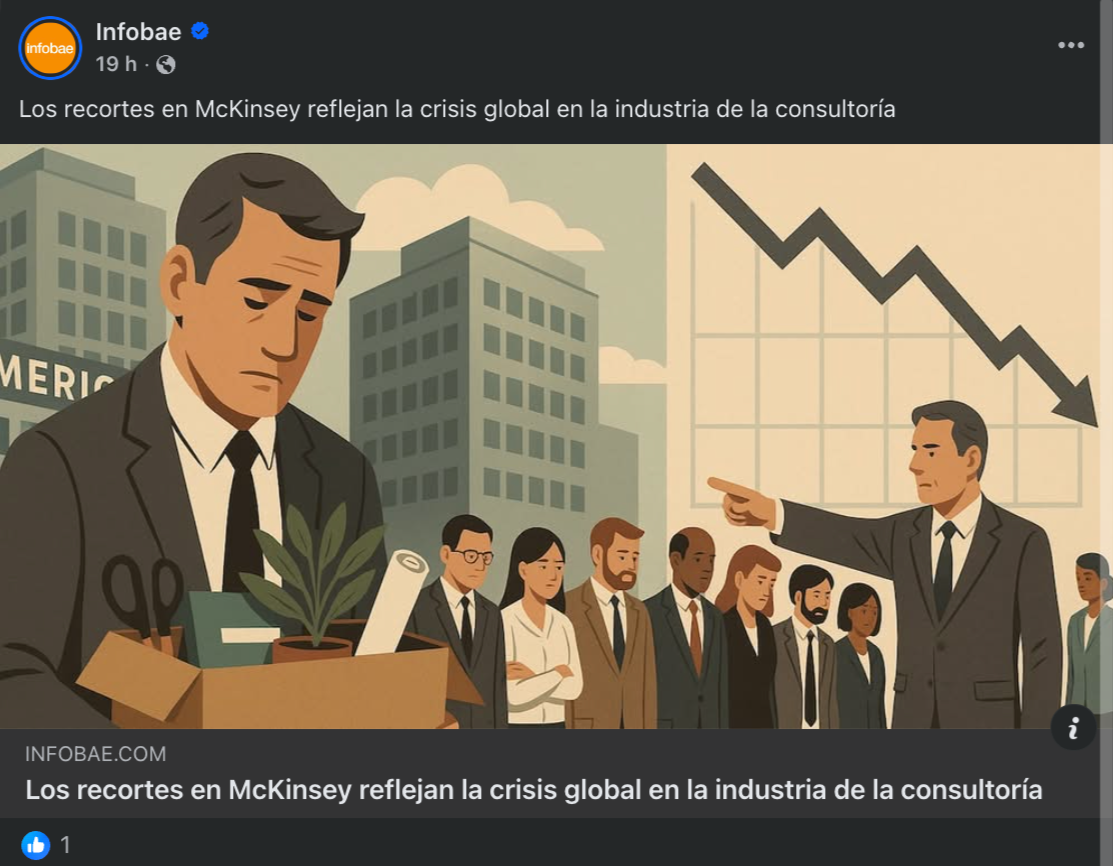The height and width of the screenshot is (866, 1113).
Task: Open the post's 19 h timestamp
Action: click(116, 64)
